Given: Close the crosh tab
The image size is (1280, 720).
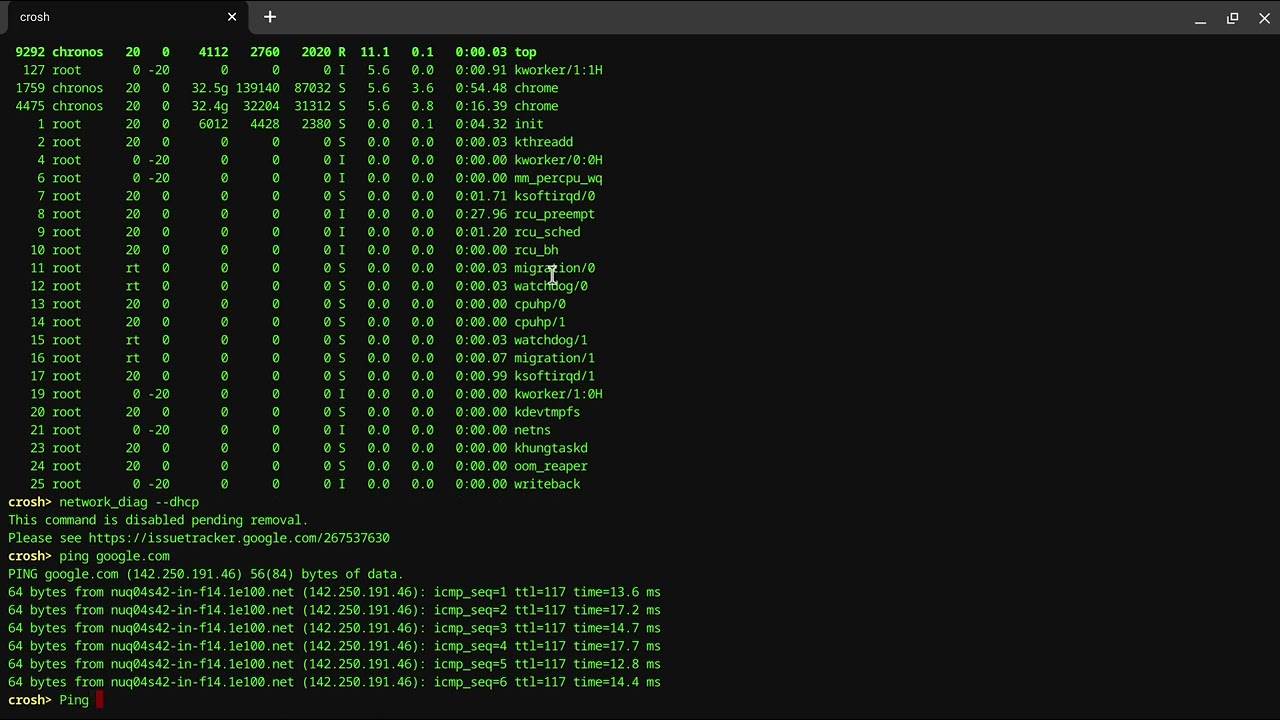Looking at the screenshot, I should point(232,17).
